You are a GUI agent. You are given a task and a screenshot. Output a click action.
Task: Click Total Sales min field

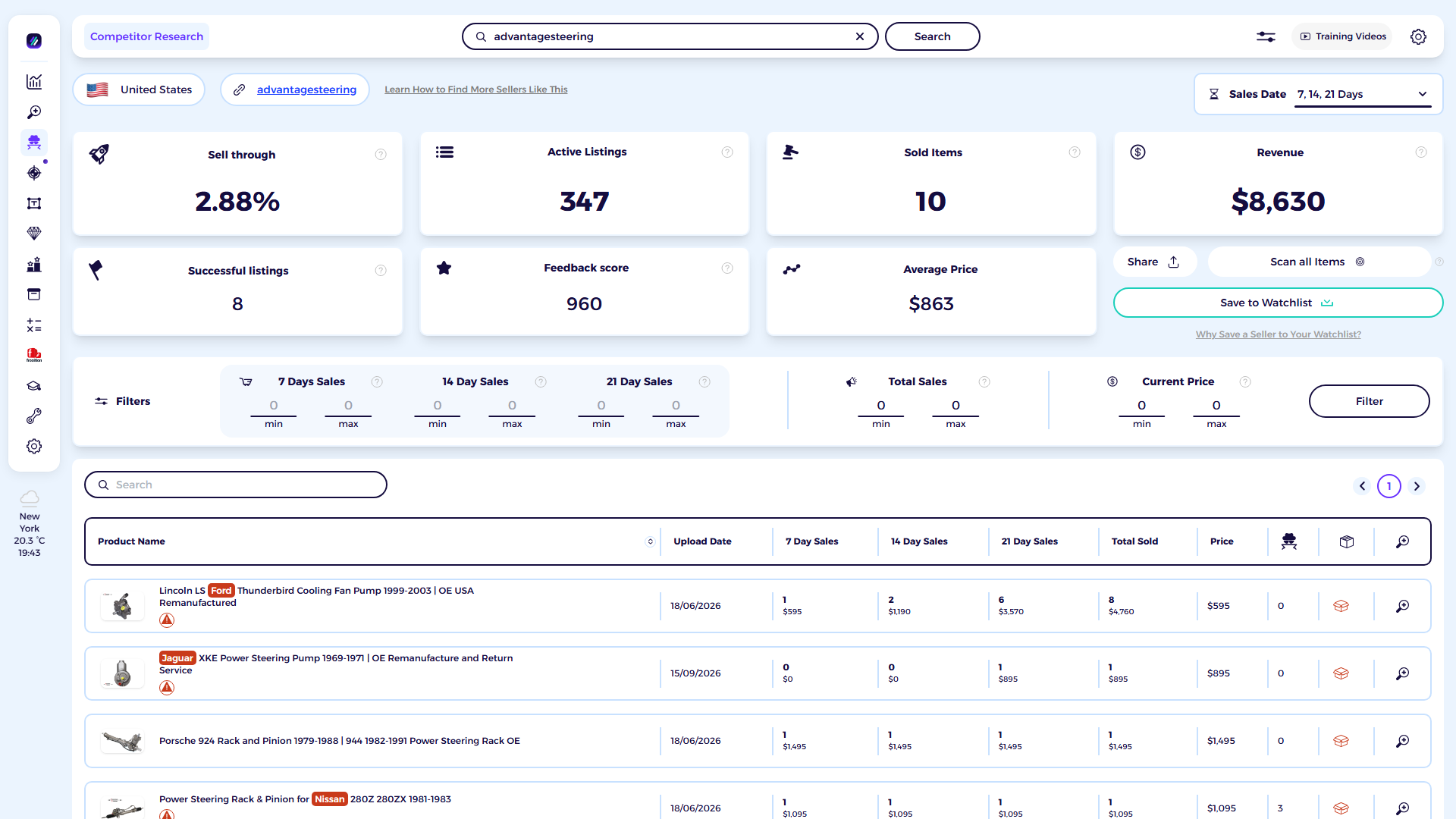click(x=880, y=406)
